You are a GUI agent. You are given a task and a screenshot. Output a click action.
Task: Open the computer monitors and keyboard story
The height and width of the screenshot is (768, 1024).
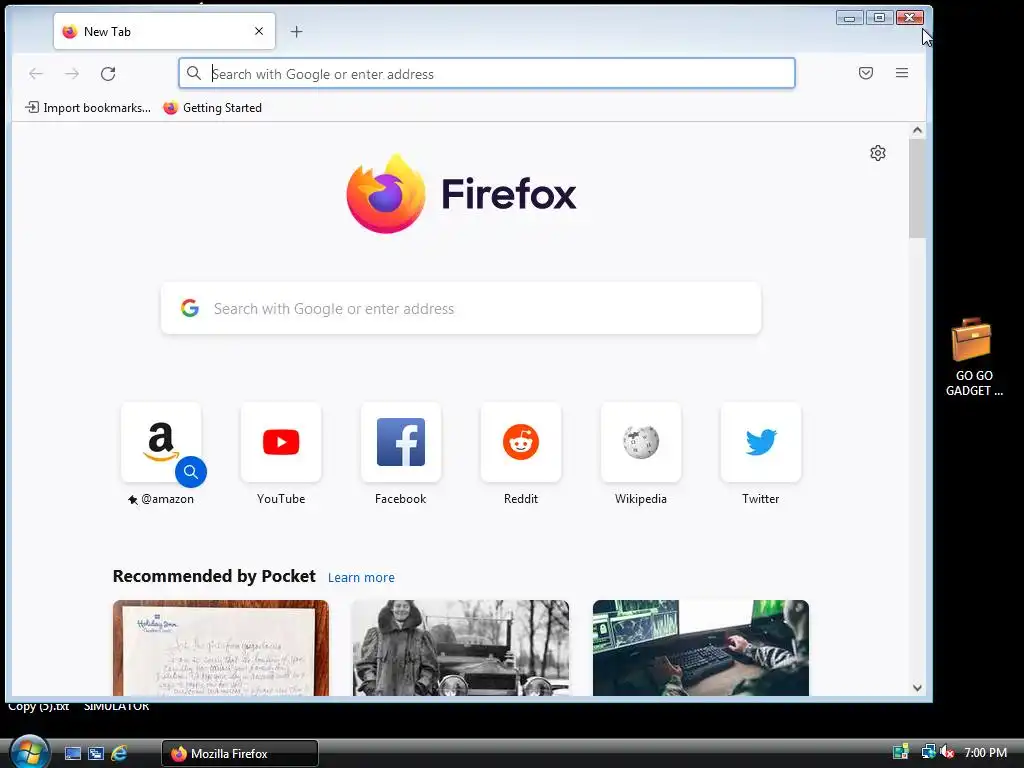pos(701,648)
